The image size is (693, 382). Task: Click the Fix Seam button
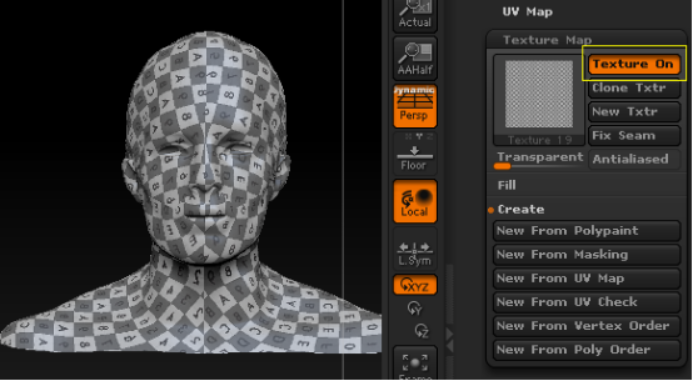(634, 136)
